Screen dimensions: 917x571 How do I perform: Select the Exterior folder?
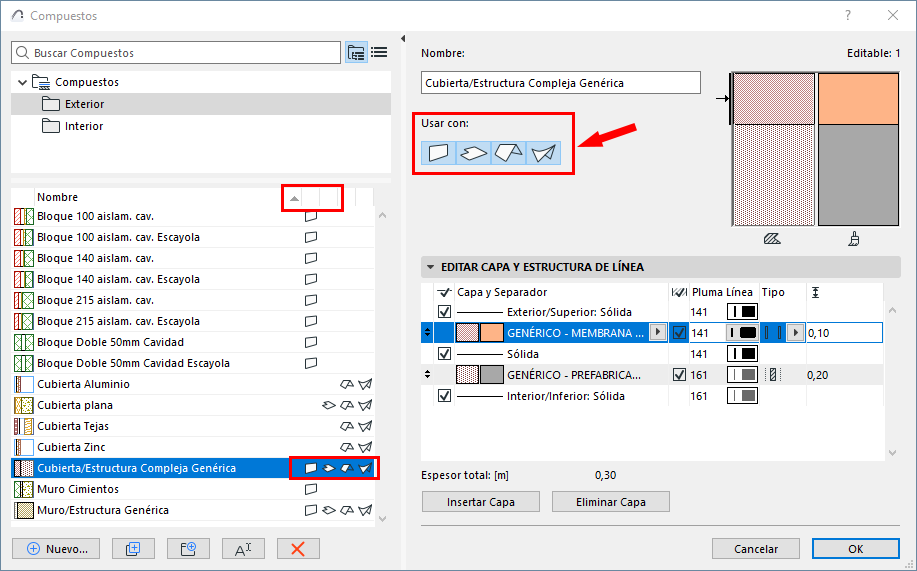(201, 104)
